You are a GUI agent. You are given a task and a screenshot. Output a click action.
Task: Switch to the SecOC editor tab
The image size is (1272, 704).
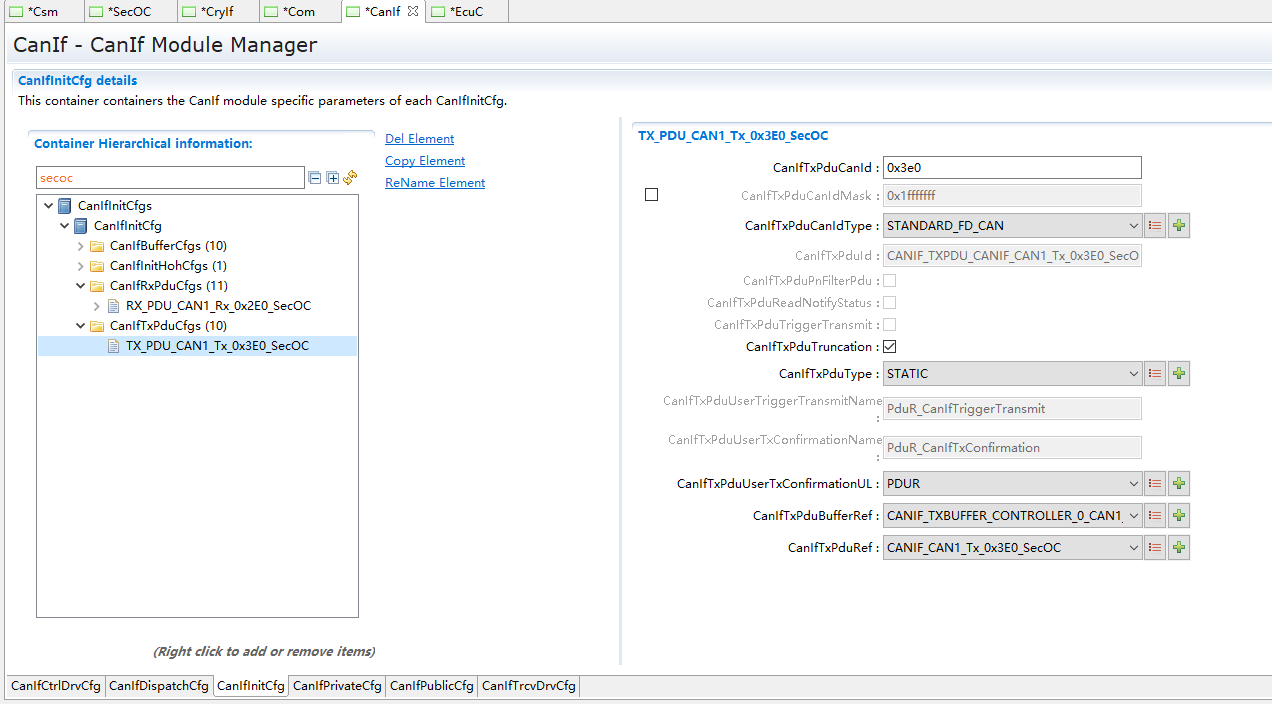[129, 12]
